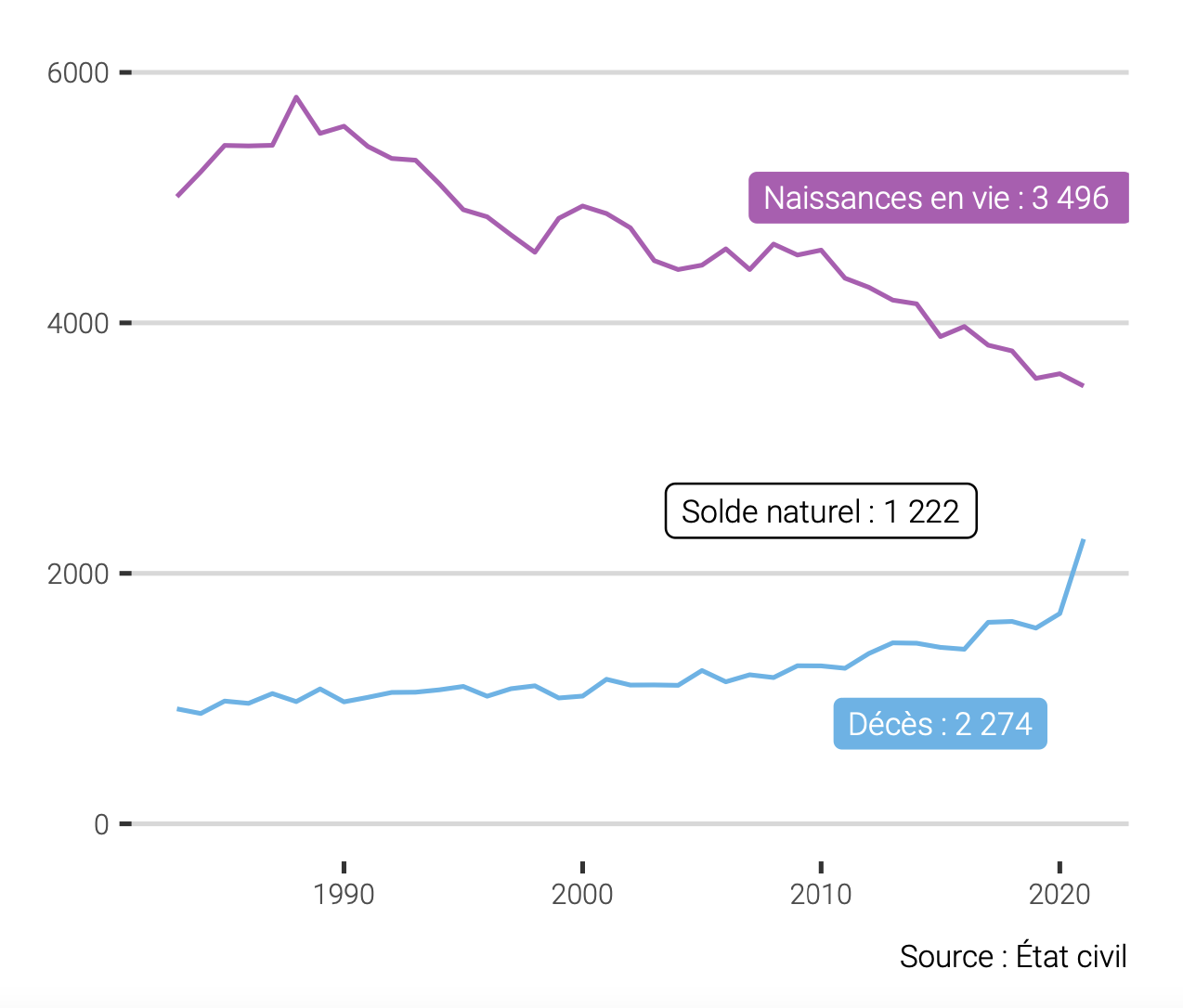
Task: Click the "Source : État civil" caption
Action: point(1013,957)
